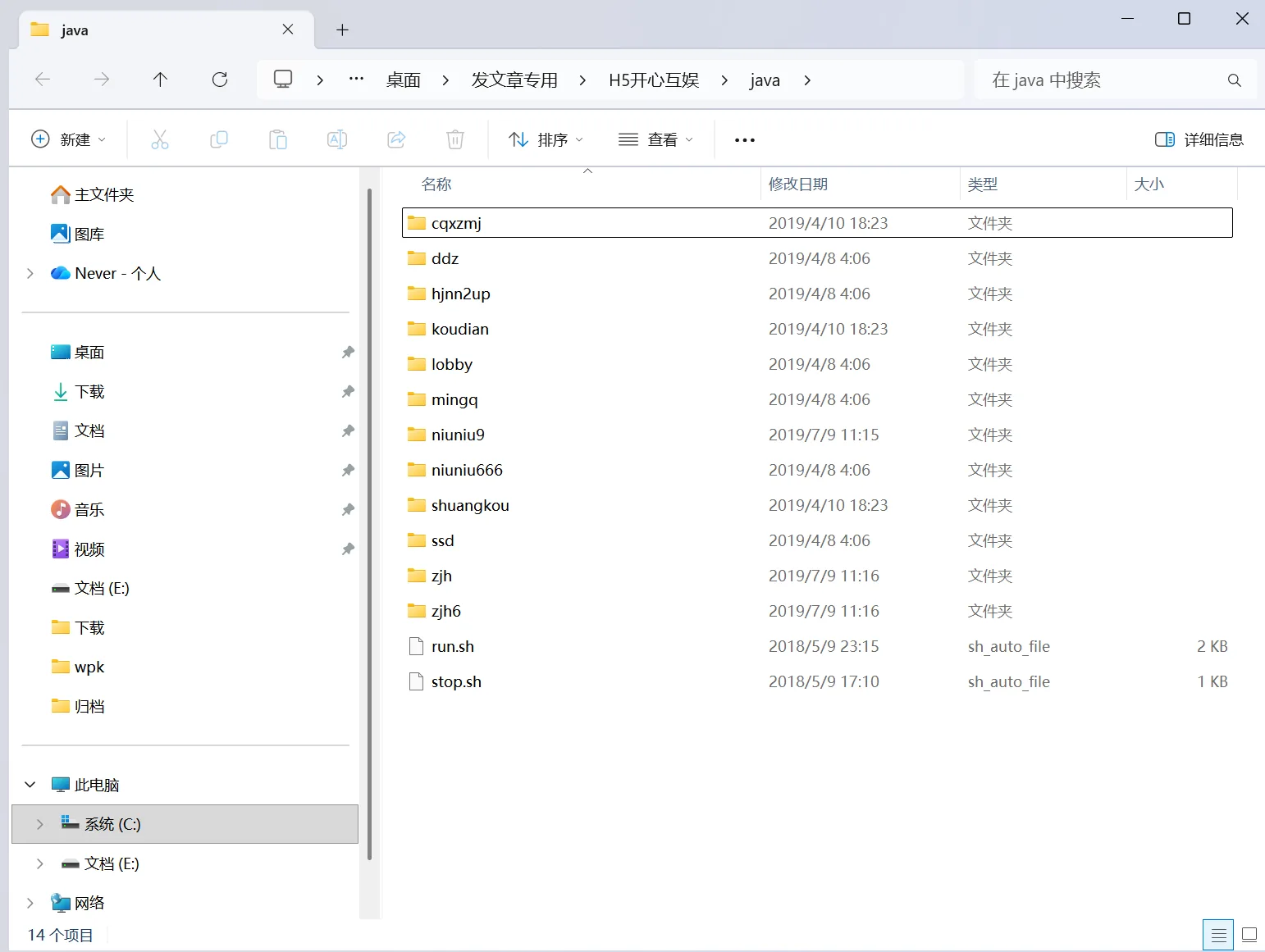Go forward with the right arrow
The height and width of the screenshot is (952, 1265).
102,80
